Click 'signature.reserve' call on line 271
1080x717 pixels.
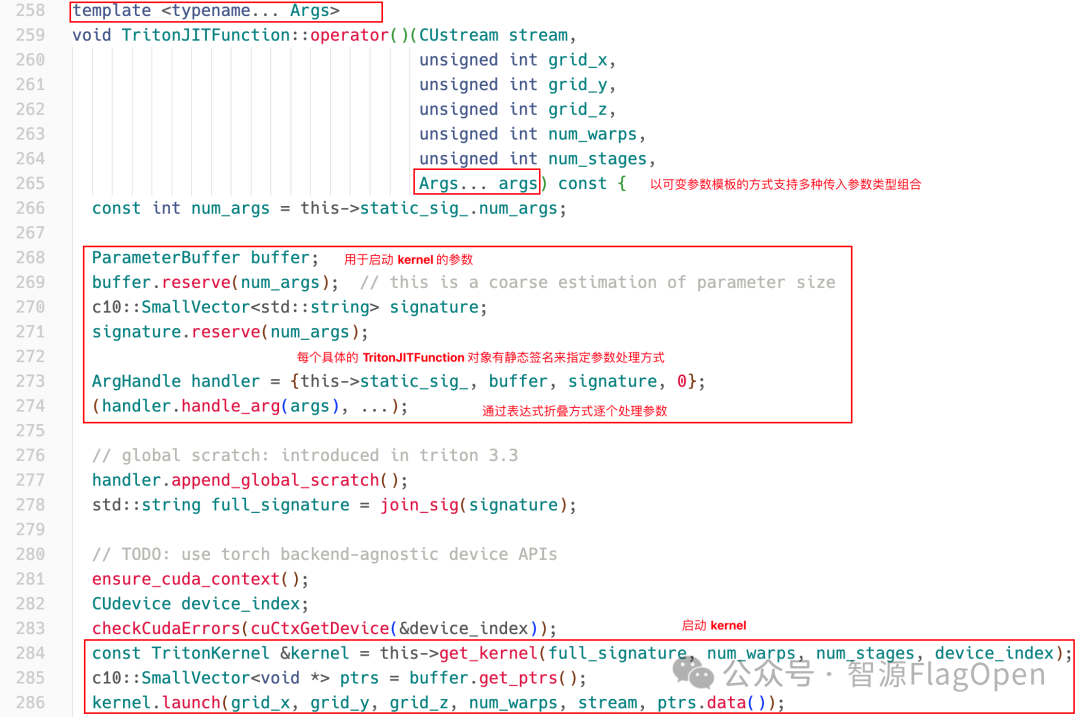pos(176,332)
